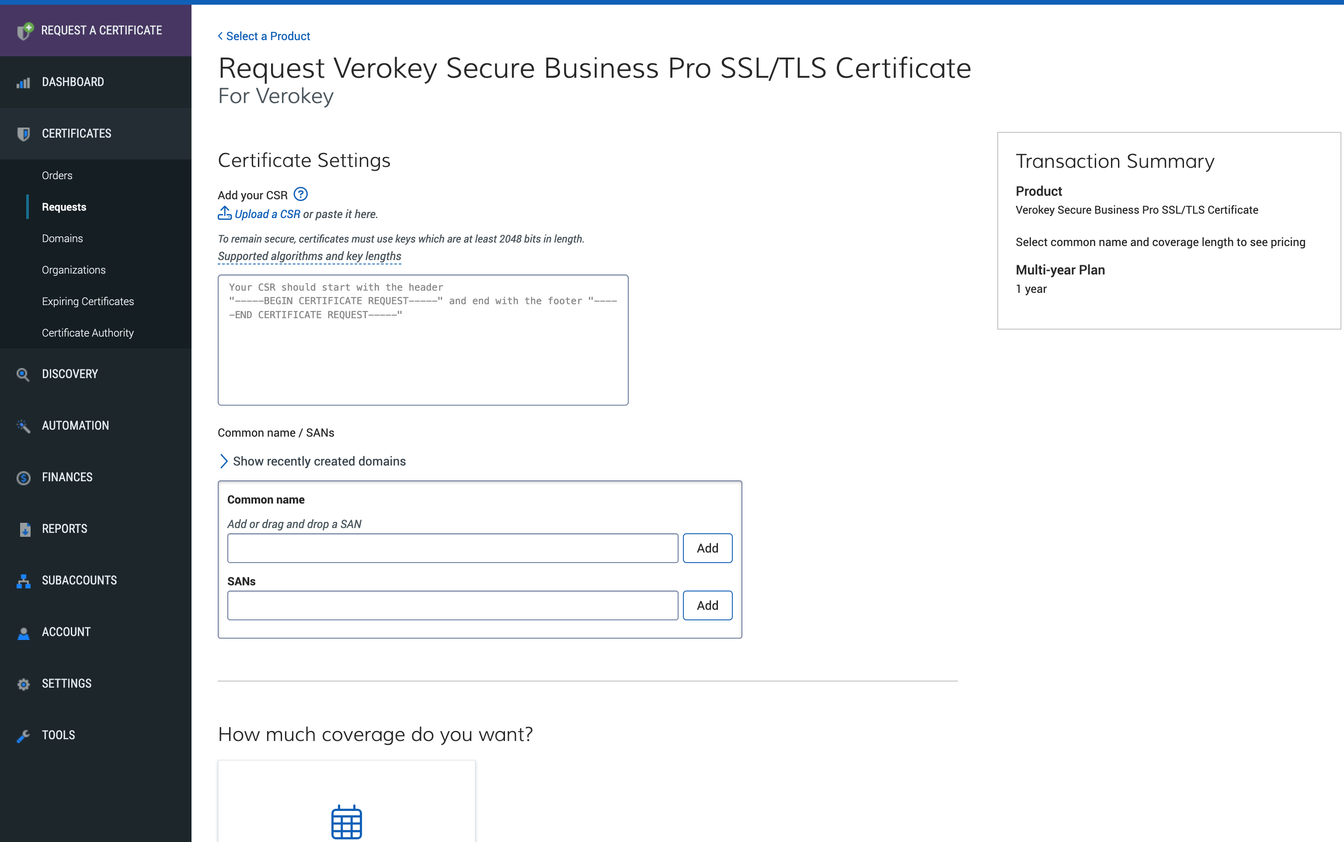Click Add beside the Common name field

[707, 547]
